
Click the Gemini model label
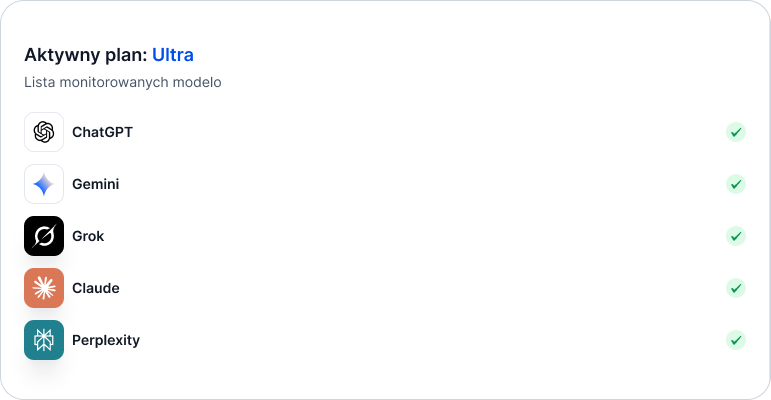(95, 184)
